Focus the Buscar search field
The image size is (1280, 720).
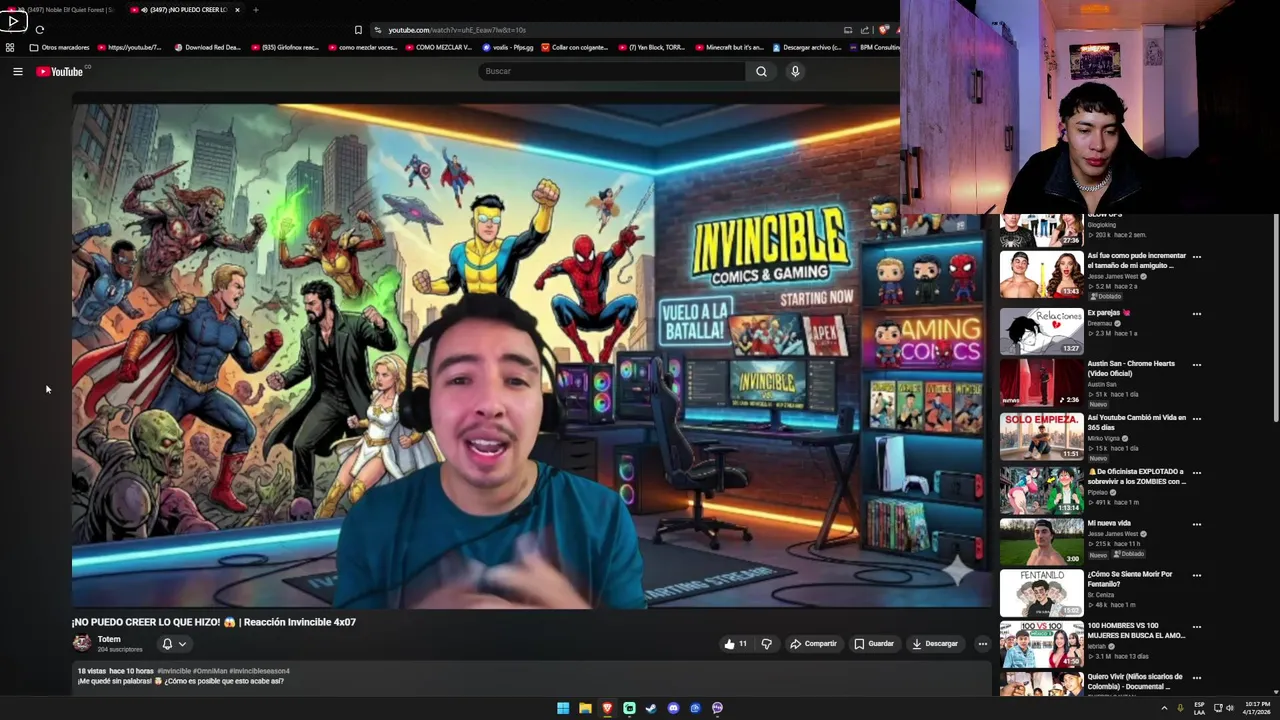pyautogui.click(x=612, y=71)
